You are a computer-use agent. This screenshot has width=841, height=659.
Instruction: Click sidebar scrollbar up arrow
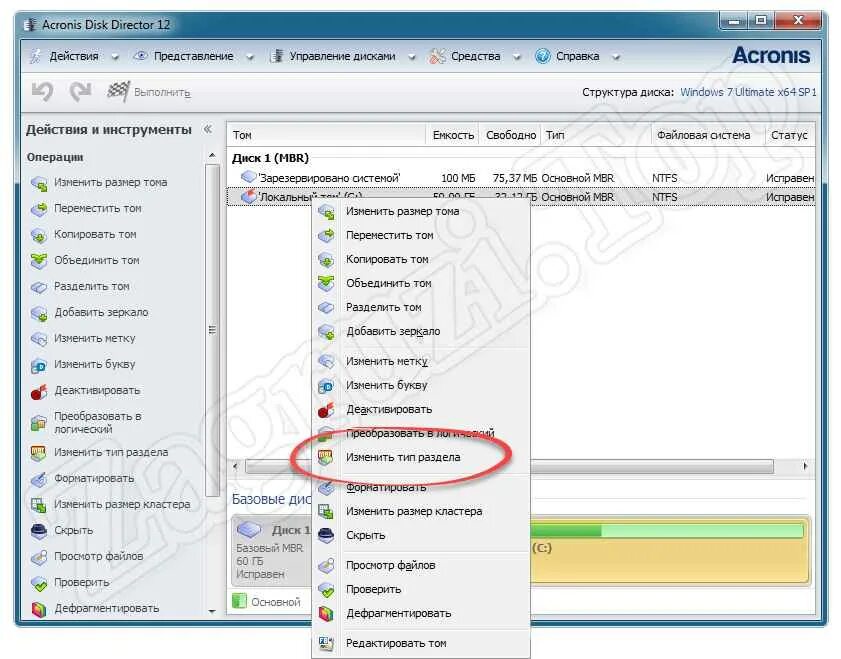point(212,156)
